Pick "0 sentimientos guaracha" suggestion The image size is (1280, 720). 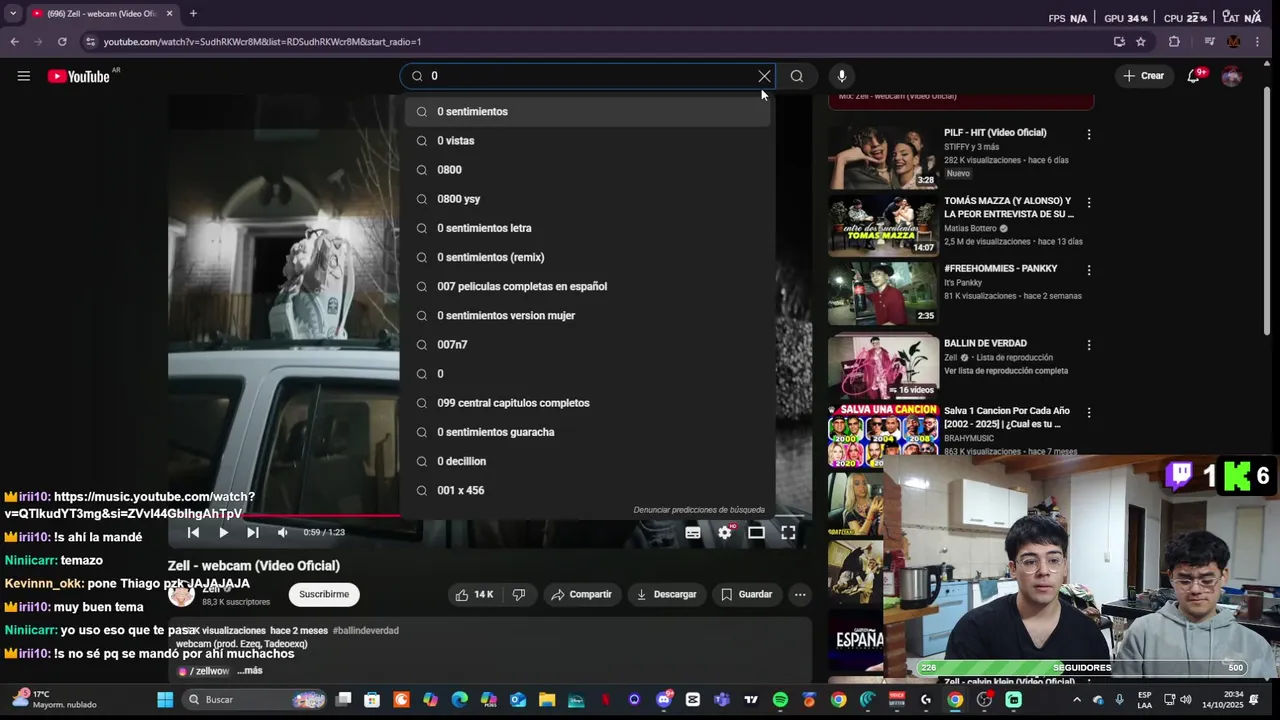588,432
